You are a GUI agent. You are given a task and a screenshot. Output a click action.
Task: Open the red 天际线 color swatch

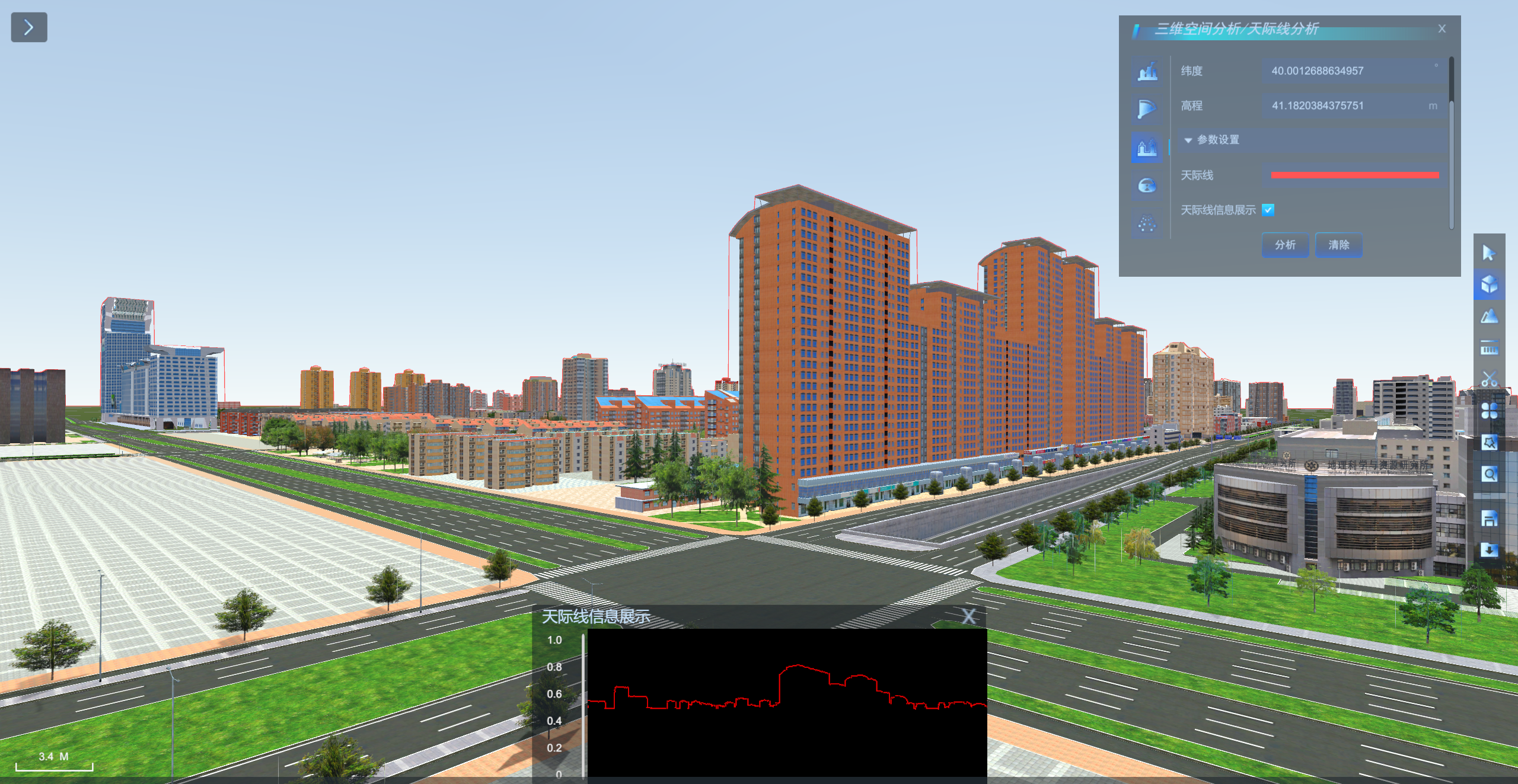point(1355,175)
